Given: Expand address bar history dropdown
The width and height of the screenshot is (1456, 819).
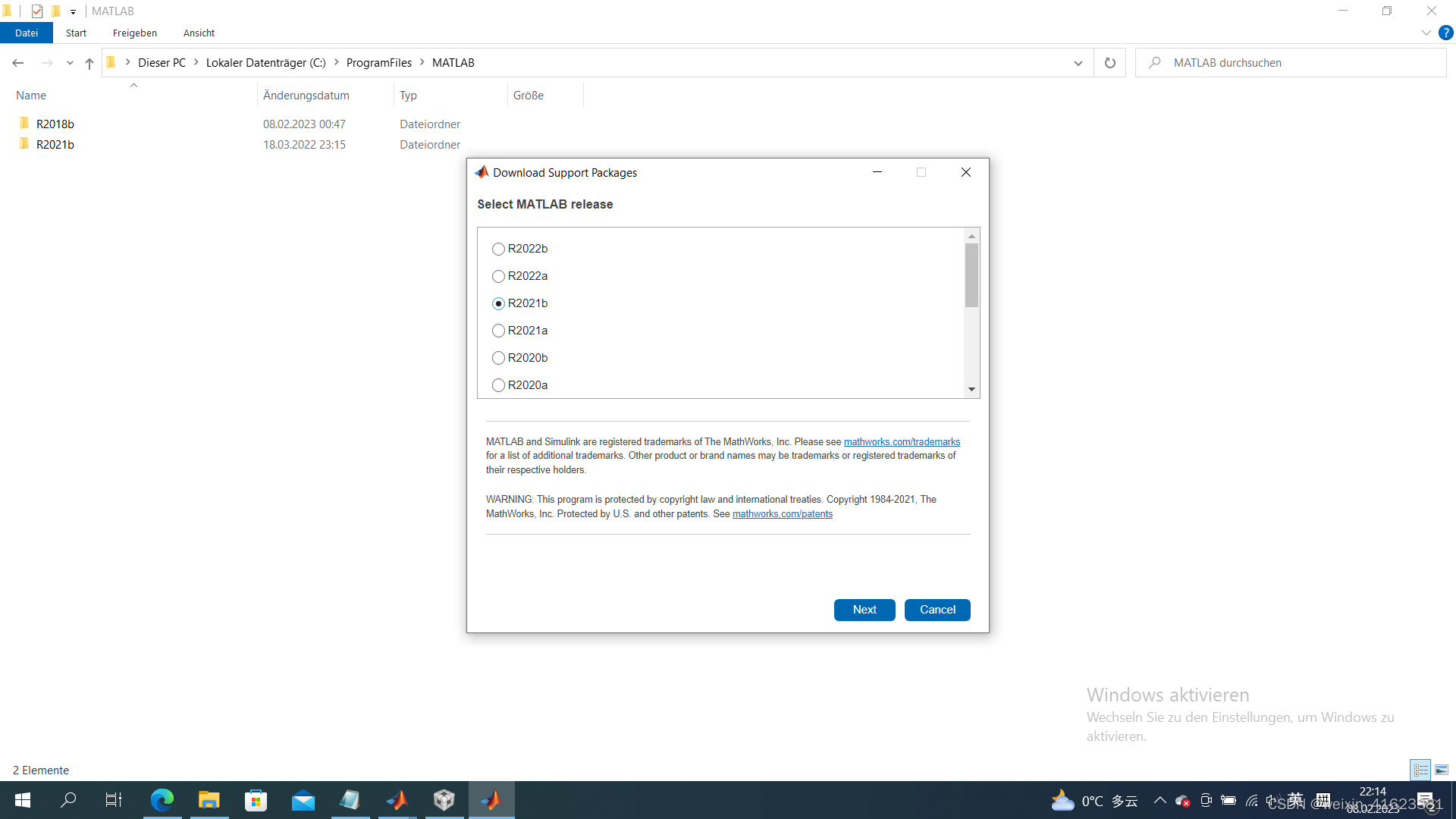Looking at the screenshot, I should click(x=1078, y=63).
